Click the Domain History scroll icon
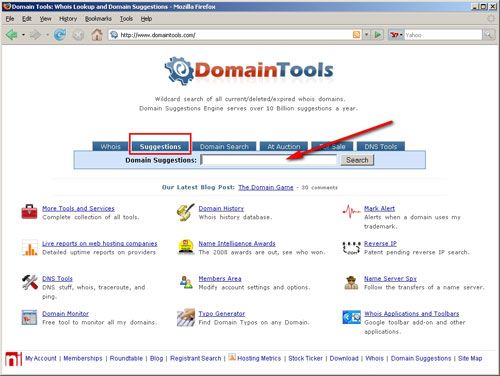This screenshot has height=376, width=500. [x=186, y=212]
